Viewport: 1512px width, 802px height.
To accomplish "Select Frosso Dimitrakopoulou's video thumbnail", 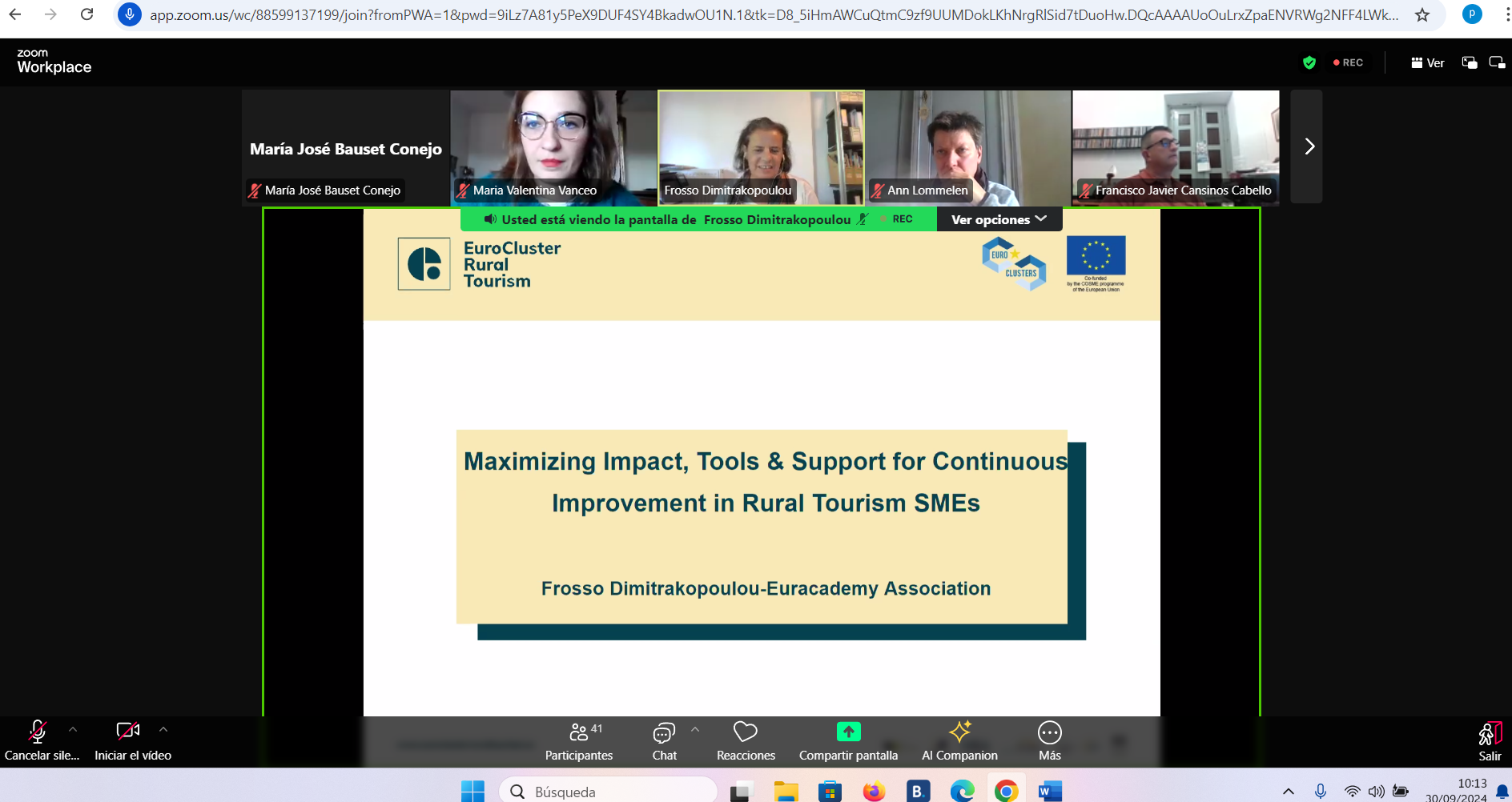I will click(761, 147).
